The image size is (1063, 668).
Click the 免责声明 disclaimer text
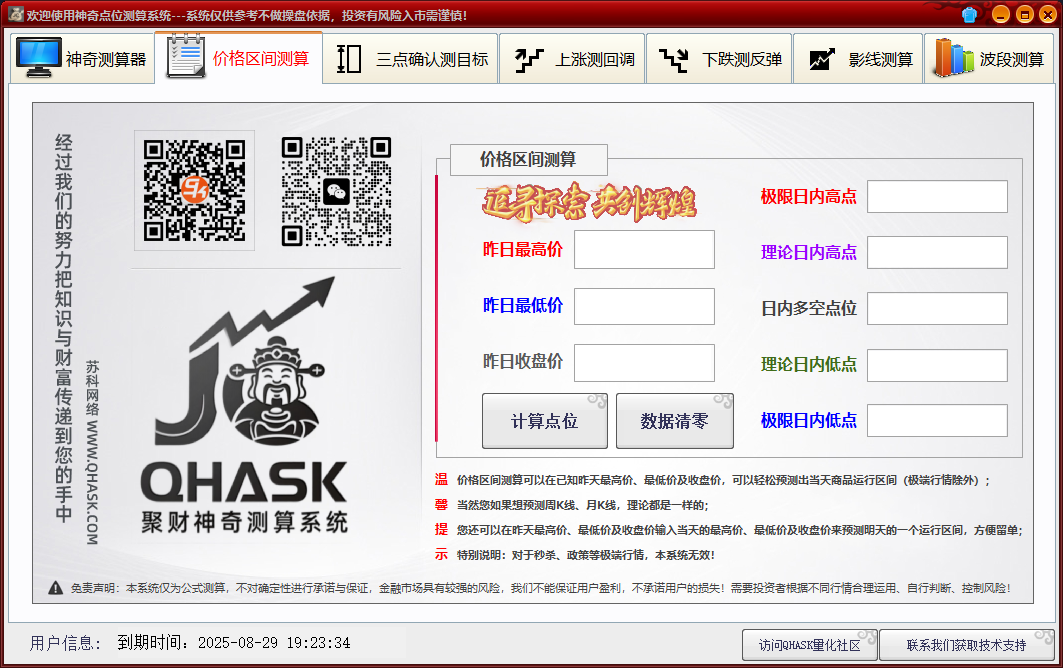point(540,588)
